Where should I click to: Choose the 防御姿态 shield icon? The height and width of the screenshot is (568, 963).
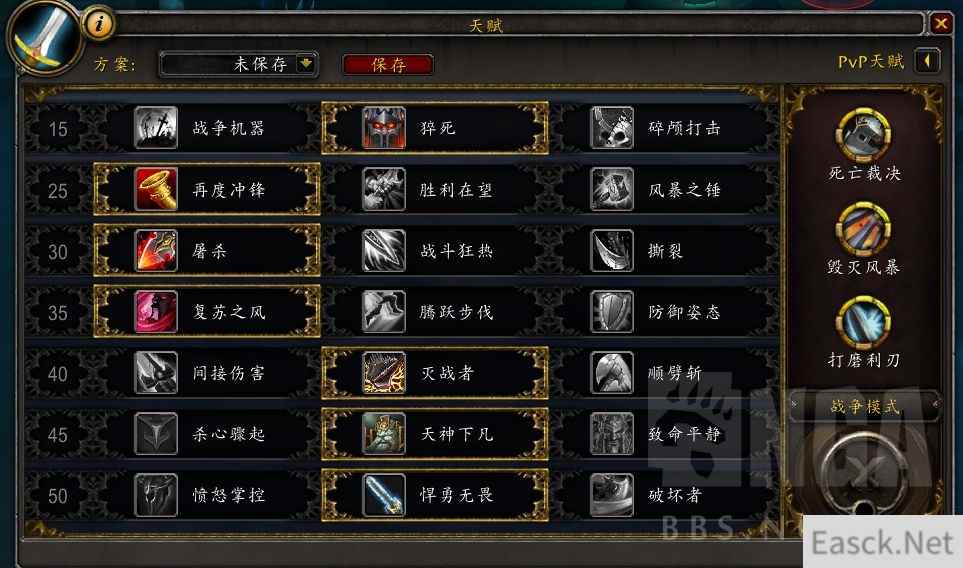tap(612, 312)
